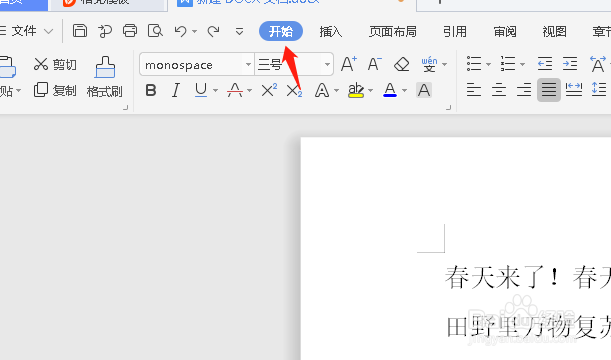
Task: Align text left
Action: pyautogui.click(x=474, y=90)
